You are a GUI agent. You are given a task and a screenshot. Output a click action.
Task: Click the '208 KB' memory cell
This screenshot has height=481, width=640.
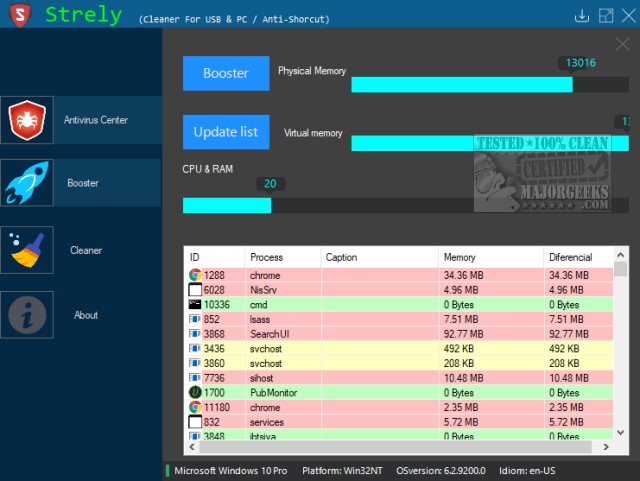(x=459, y=363)
